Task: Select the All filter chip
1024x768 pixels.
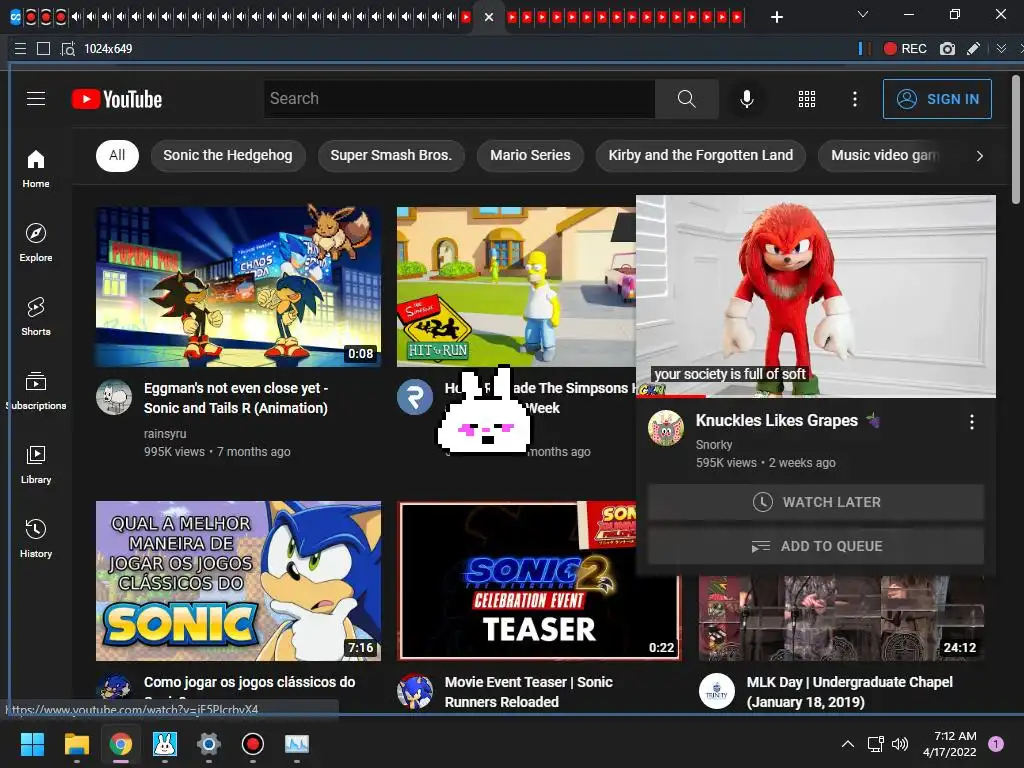Action: [x=118, y=155]
